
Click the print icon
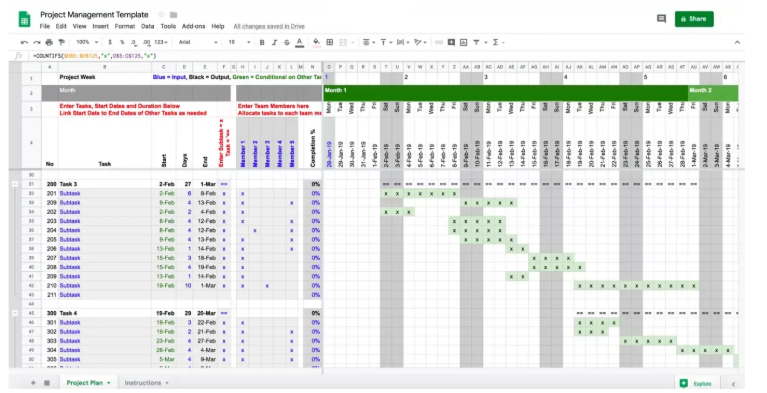[x=49, y=43]
